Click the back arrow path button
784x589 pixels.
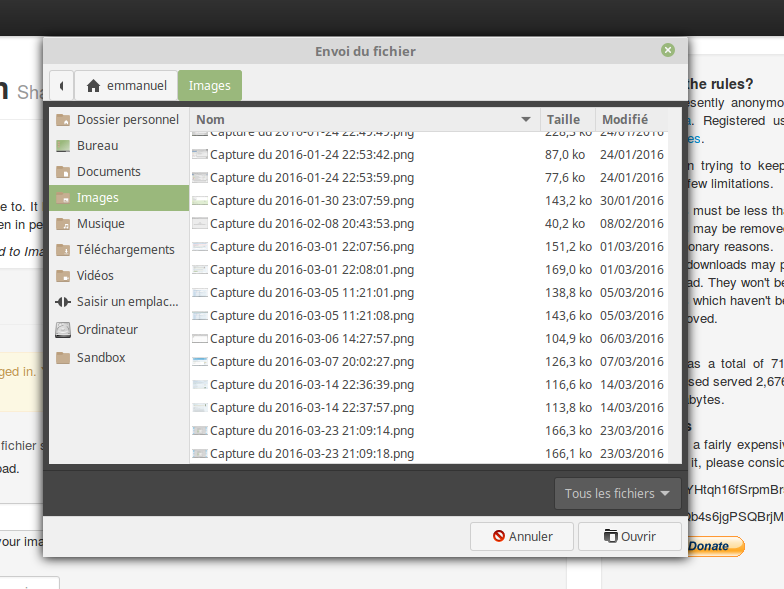(x=62, y=86)
